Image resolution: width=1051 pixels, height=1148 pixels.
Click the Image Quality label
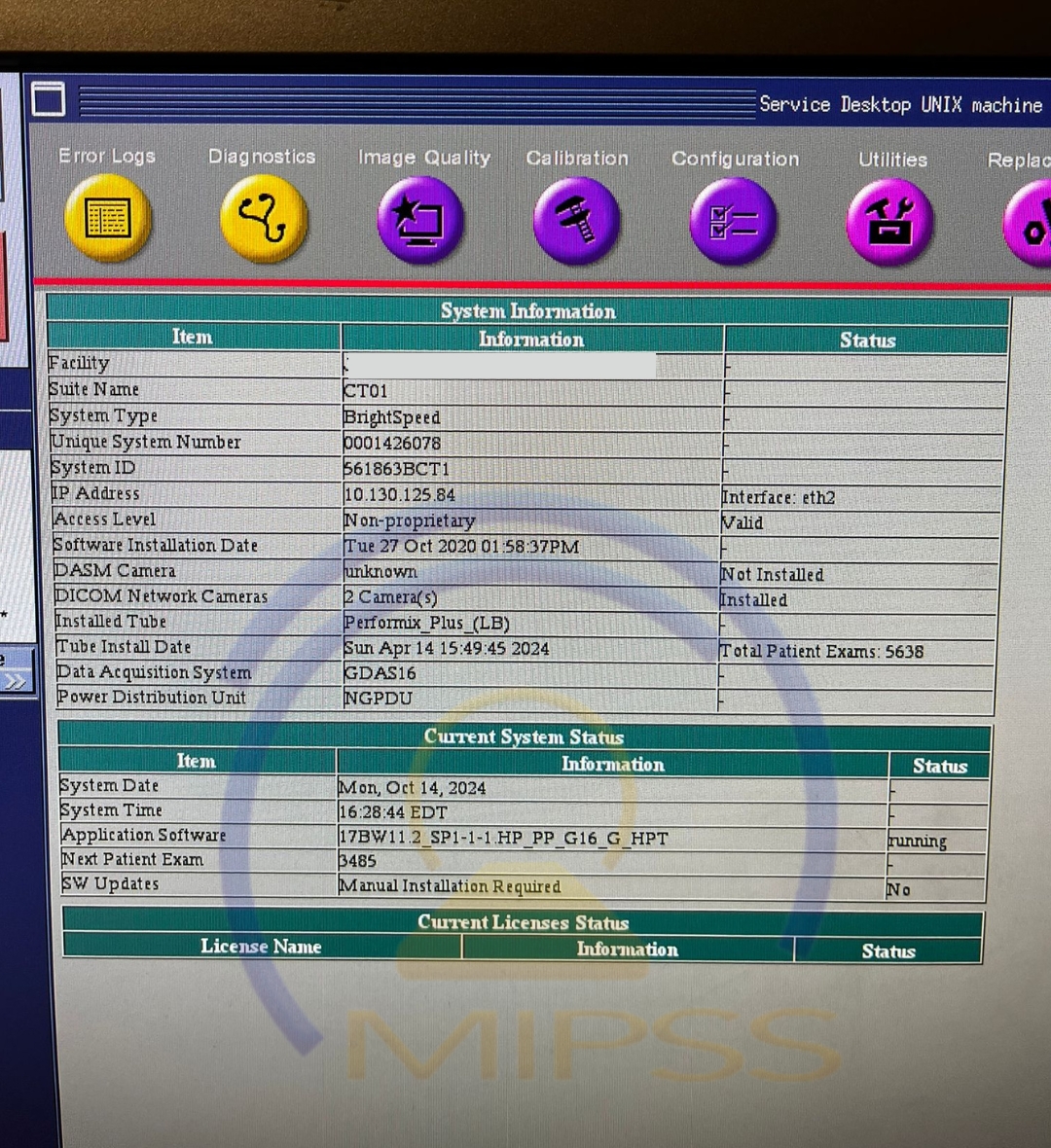(x=424, y=158)
